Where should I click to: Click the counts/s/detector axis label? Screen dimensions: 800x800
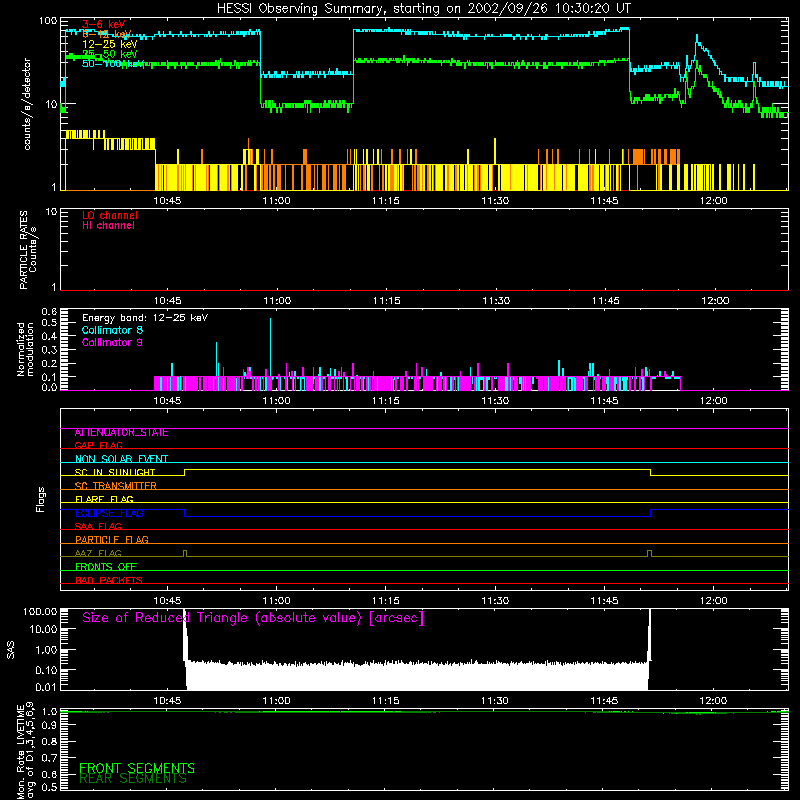point(27,104)
